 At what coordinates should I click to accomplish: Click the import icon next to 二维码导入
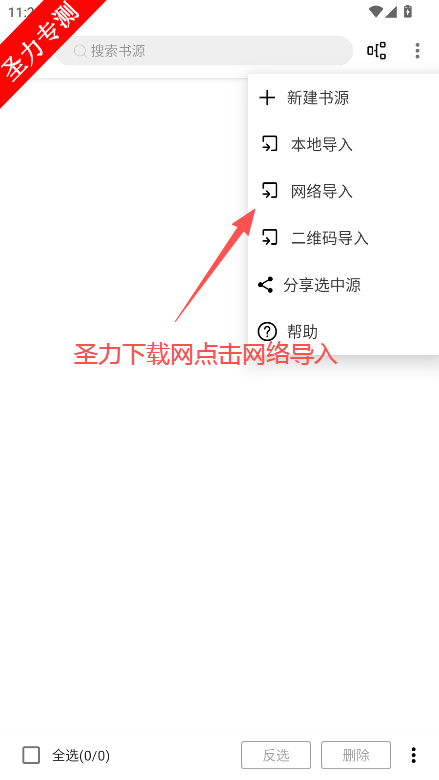(269, 238)
